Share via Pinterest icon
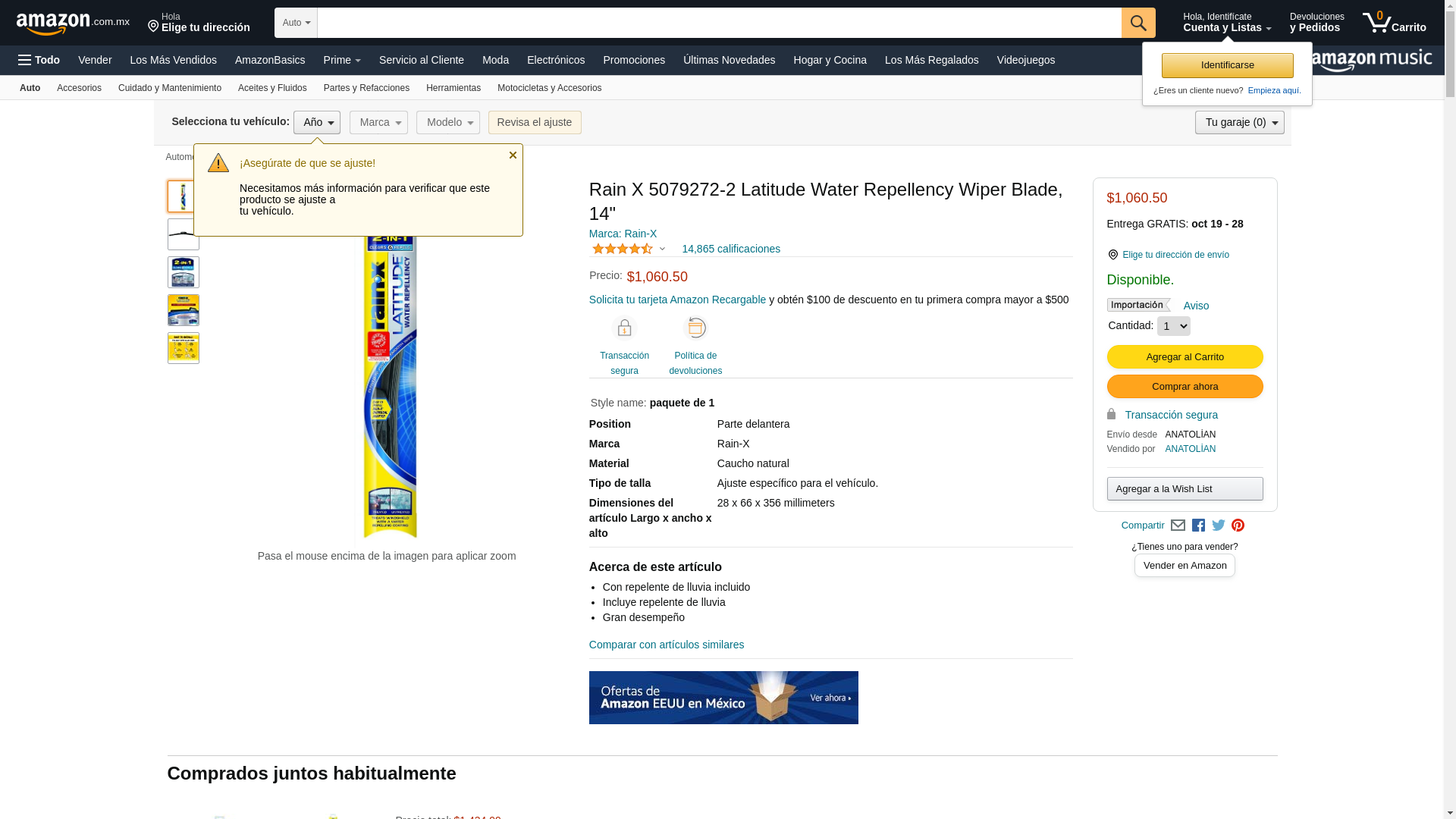This screenshot has width=1456, height=819. click(1238, 526)
